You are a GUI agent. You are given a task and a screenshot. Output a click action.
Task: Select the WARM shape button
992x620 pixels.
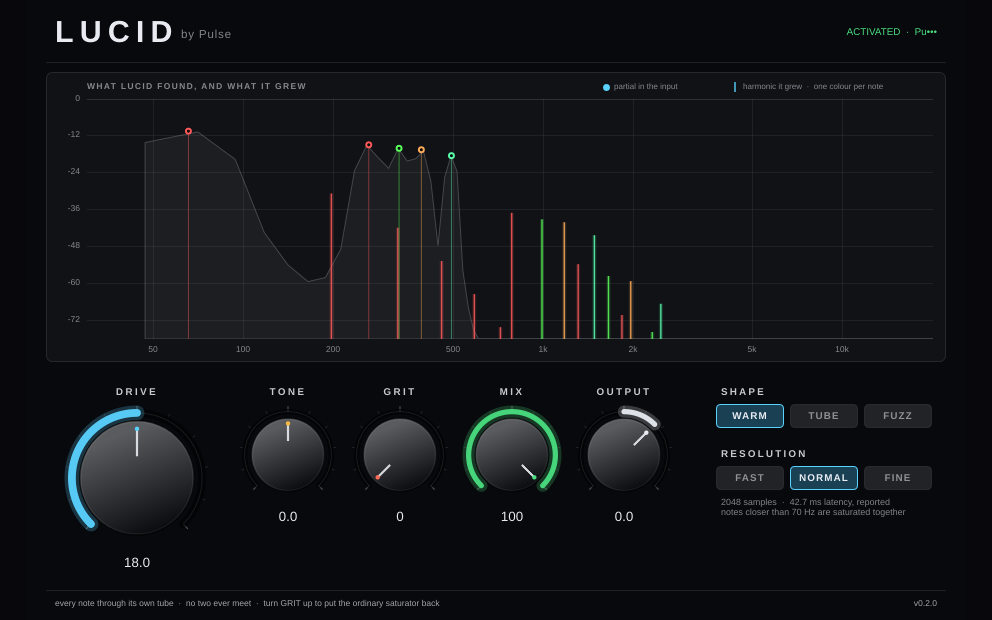[750, 416]
